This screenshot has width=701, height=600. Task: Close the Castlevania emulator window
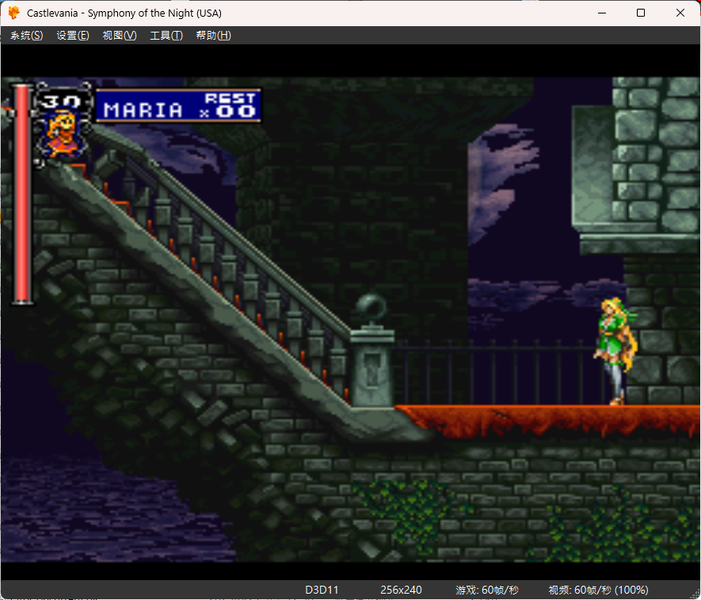680,13
